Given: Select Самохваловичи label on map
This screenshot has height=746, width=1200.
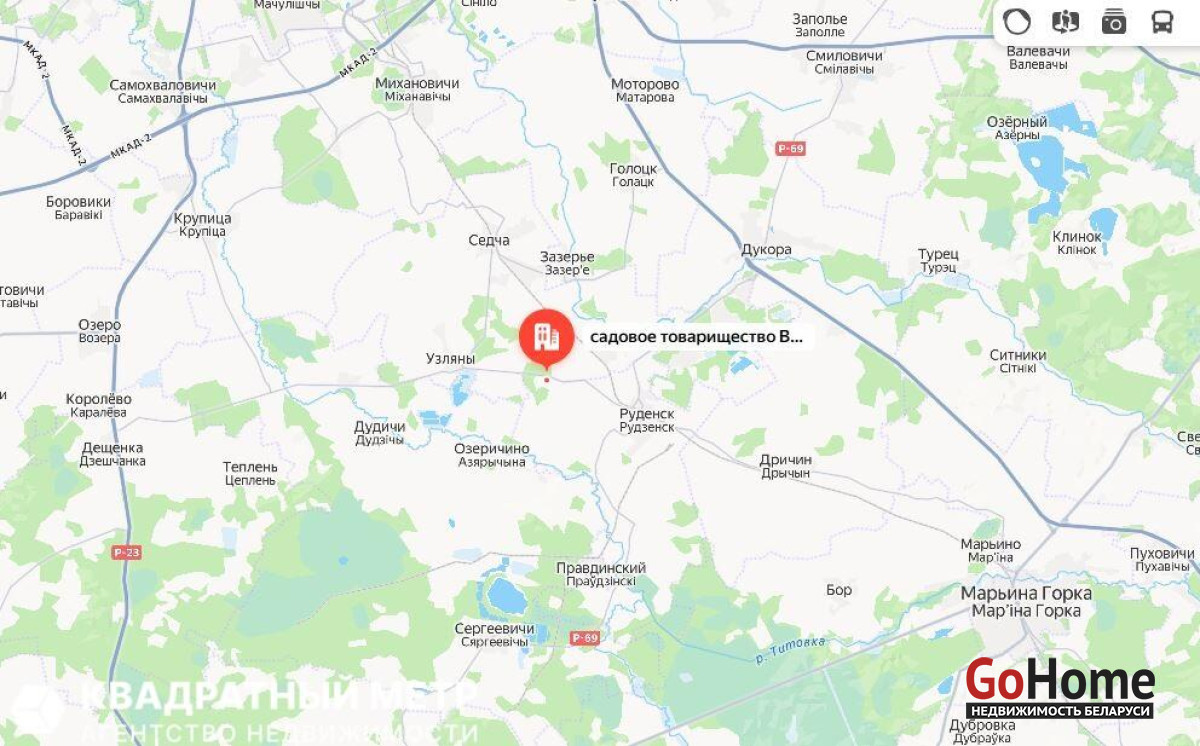Looking at the screenshot, I should click(163, 85).
